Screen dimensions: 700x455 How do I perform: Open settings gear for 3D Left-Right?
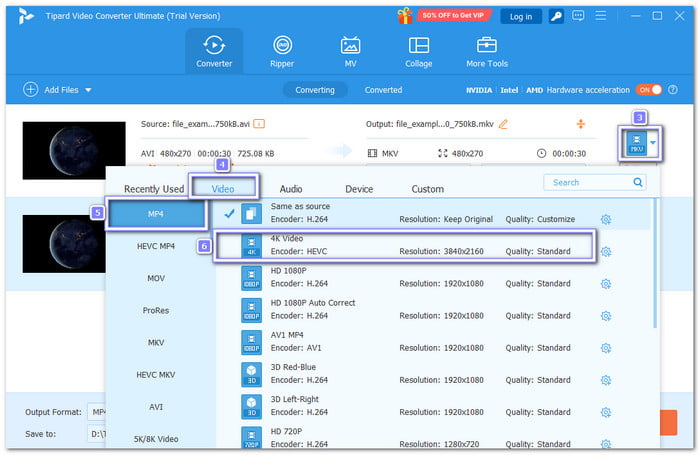[606, 412]
